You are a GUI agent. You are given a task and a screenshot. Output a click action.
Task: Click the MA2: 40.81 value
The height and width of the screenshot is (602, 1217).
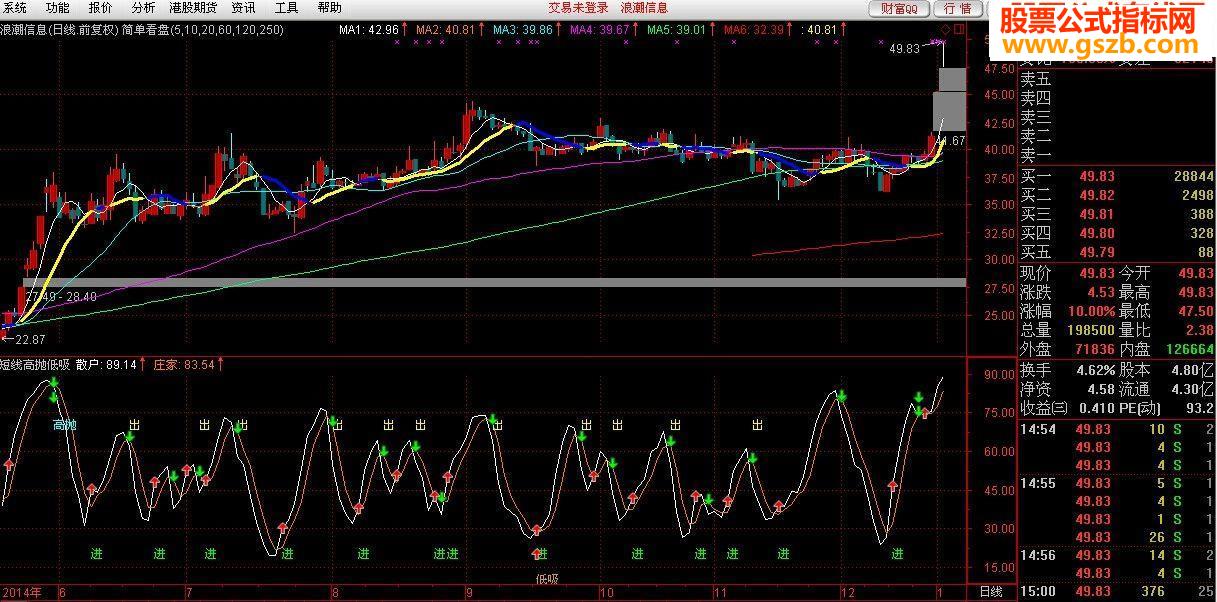coord(446,30)
